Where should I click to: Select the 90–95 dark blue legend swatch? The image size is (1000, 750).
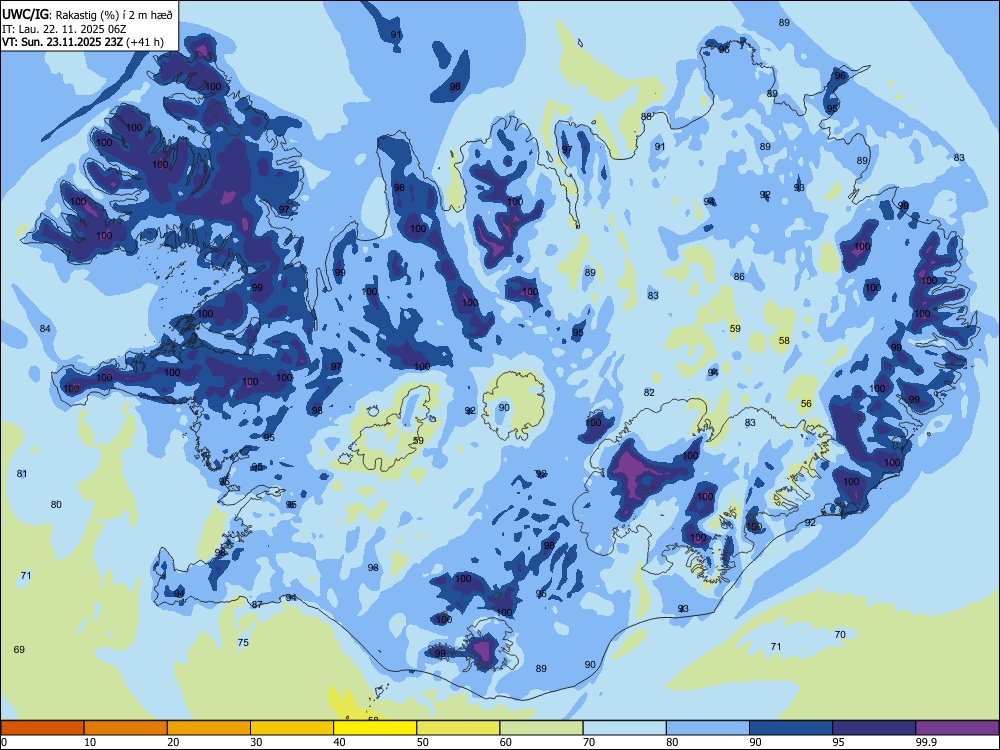(791, 728)
